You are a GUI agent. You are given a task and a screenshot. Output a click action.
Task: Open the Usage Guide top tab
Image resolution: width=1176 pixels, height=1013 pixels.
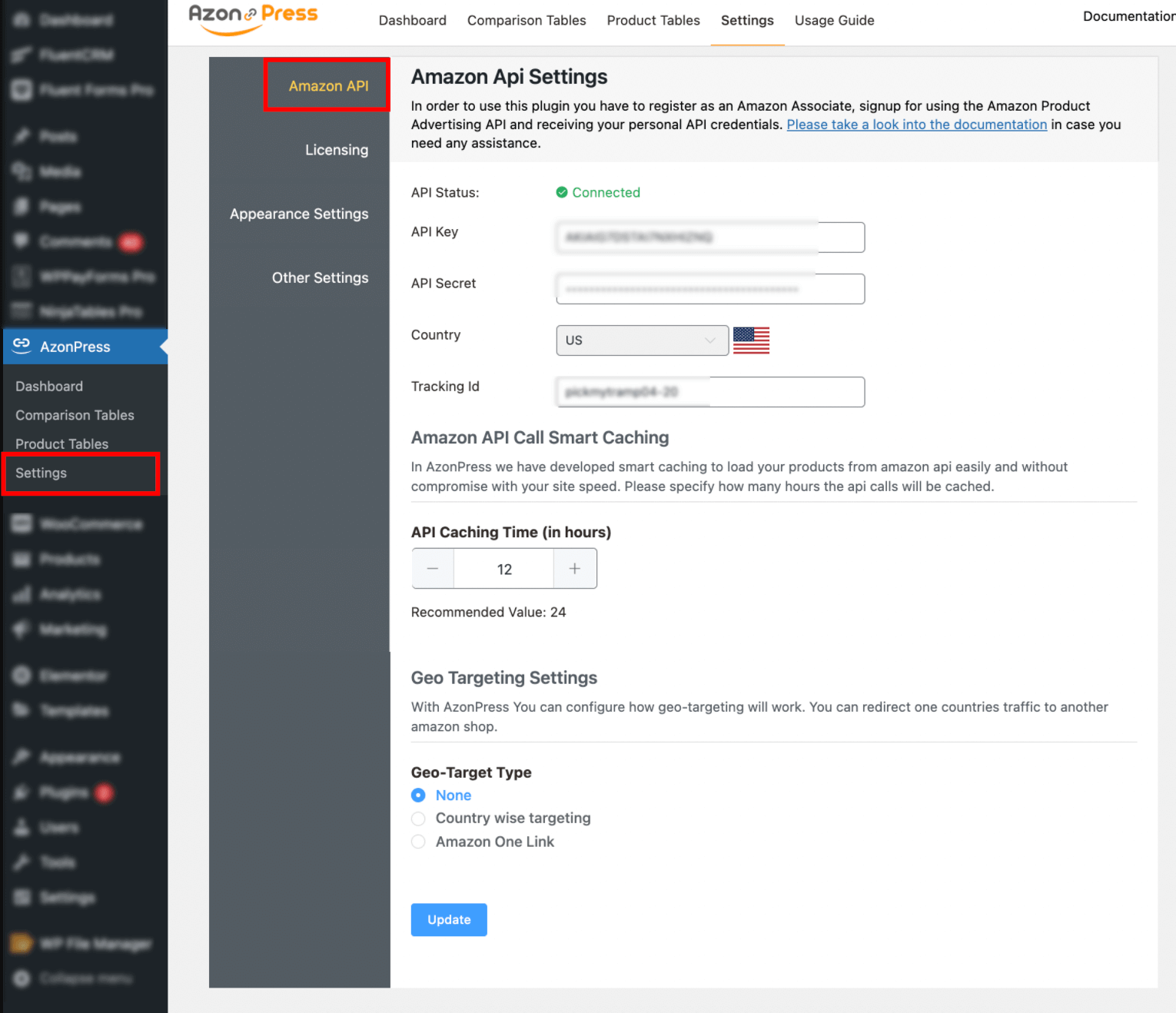[x=835, y=20]
